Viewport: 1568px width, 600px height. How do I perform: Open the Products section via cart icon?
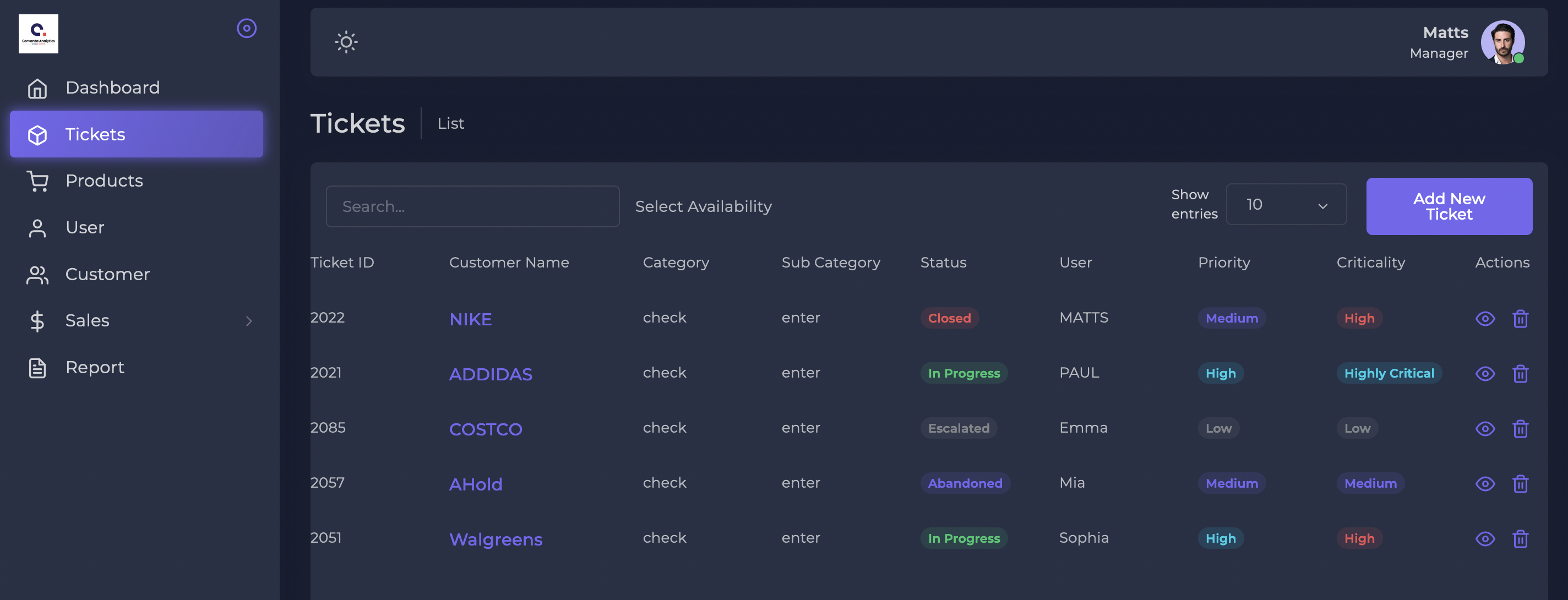pos(37,180)
